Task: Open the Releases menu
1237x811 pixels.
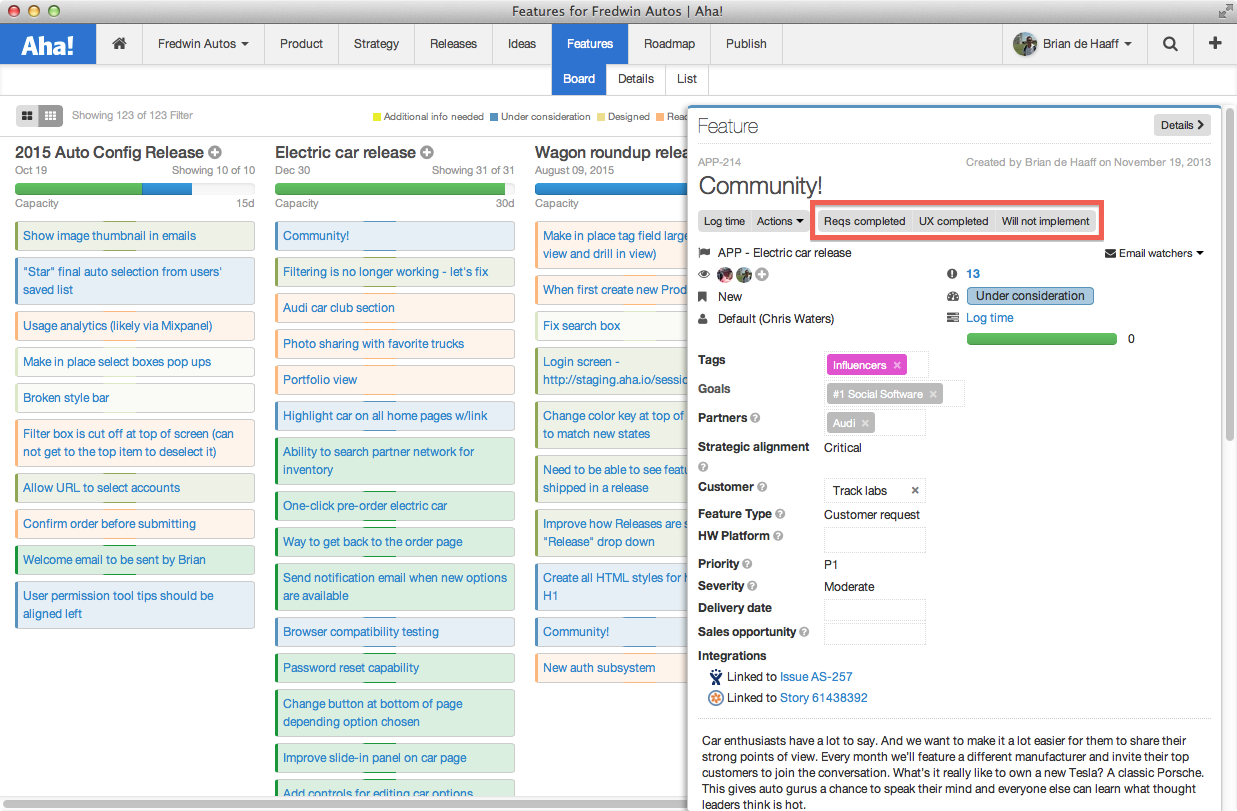Action: pyautogui.click(x=453, y=44)
